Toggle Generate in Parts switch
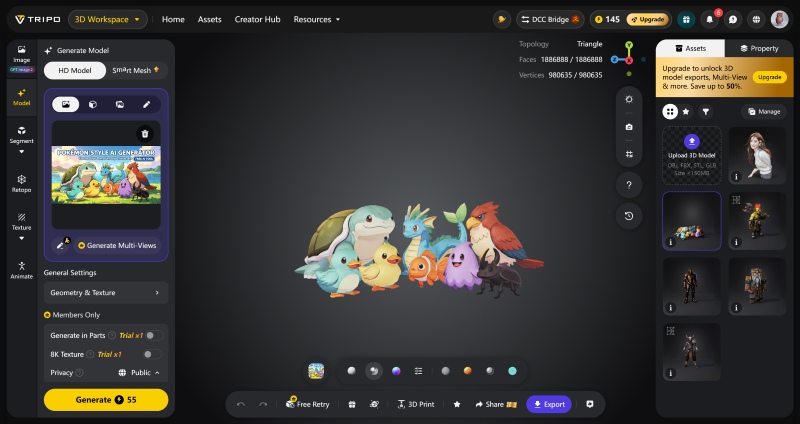800x424 pixels. pos(154,335)
